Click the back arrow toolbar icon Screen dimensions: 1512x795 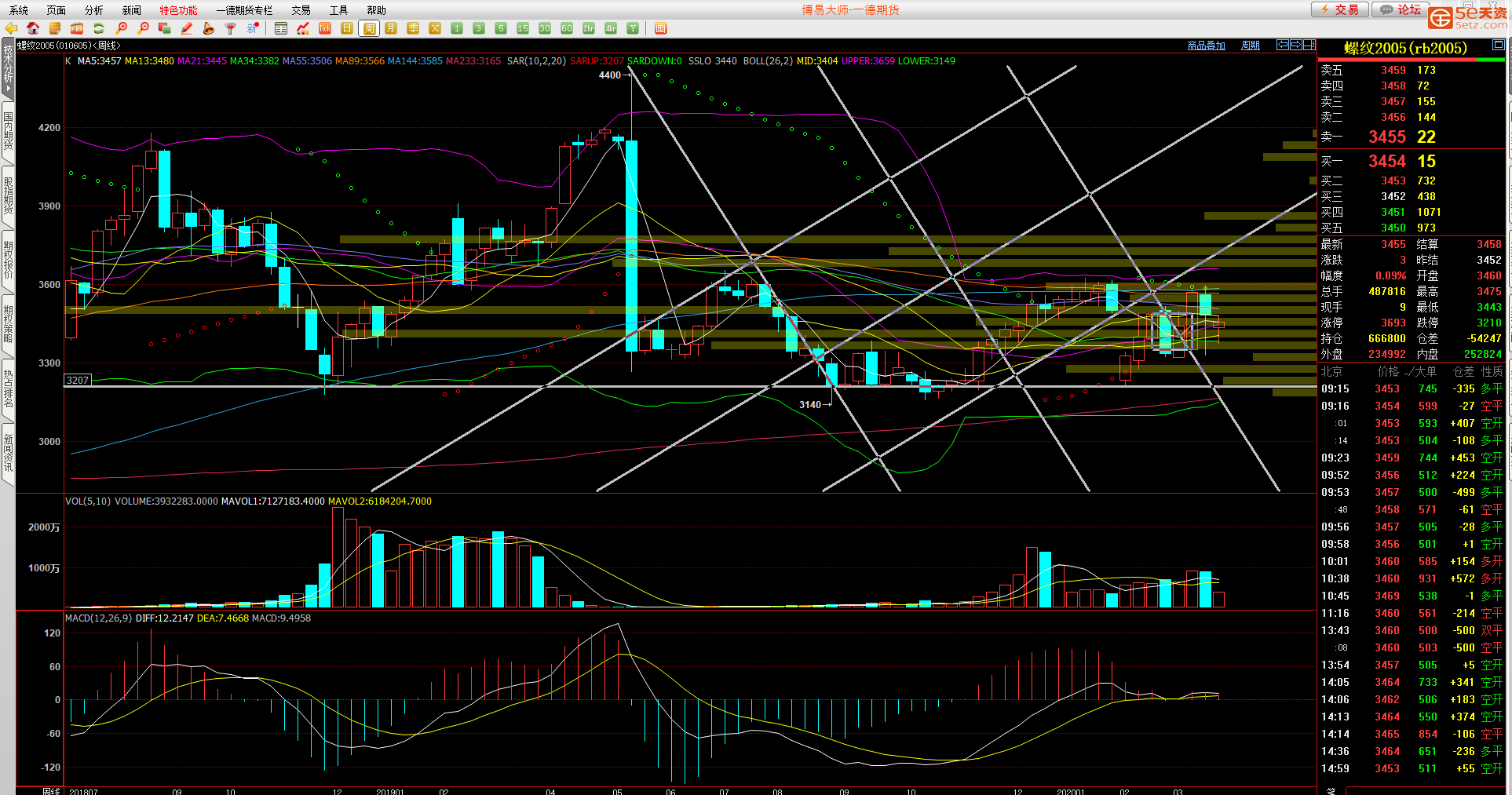11,28
